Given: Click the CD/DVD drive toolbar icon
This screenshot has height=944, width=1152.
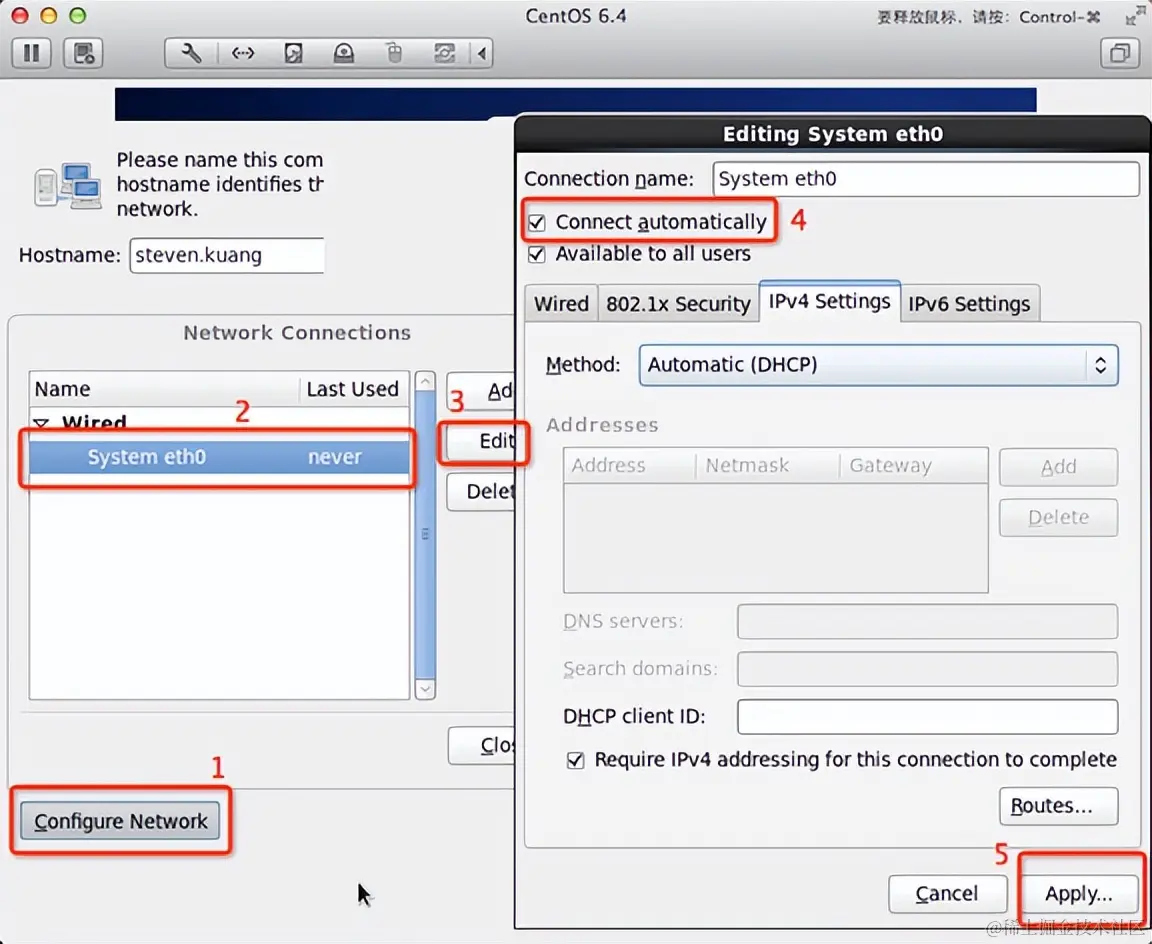Looking at the screenshot, I should pos(344,53).
